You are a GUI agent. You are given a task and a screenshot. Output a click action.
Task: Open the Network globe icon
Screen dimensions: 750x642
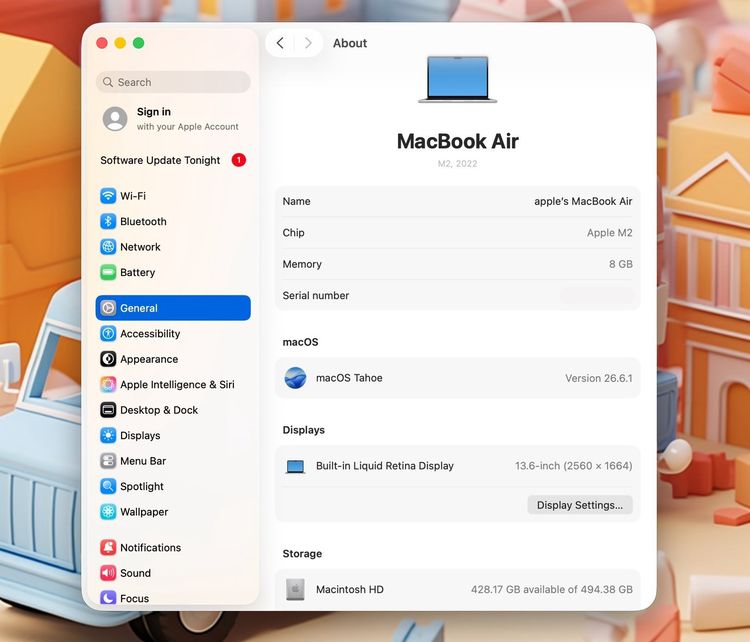(108, 247)
